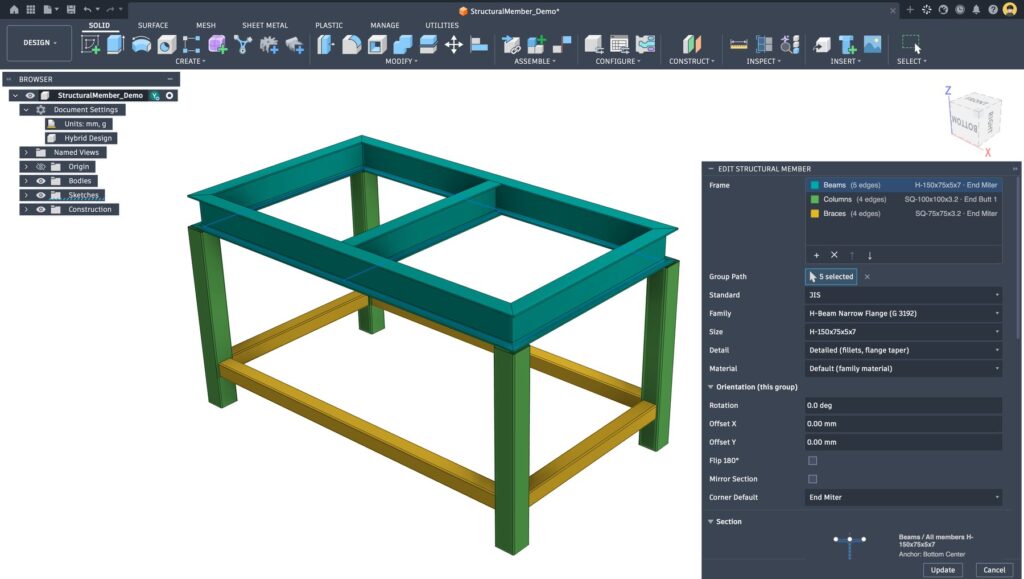
Task: Select the Align tool icon
Action: [479, 44]
